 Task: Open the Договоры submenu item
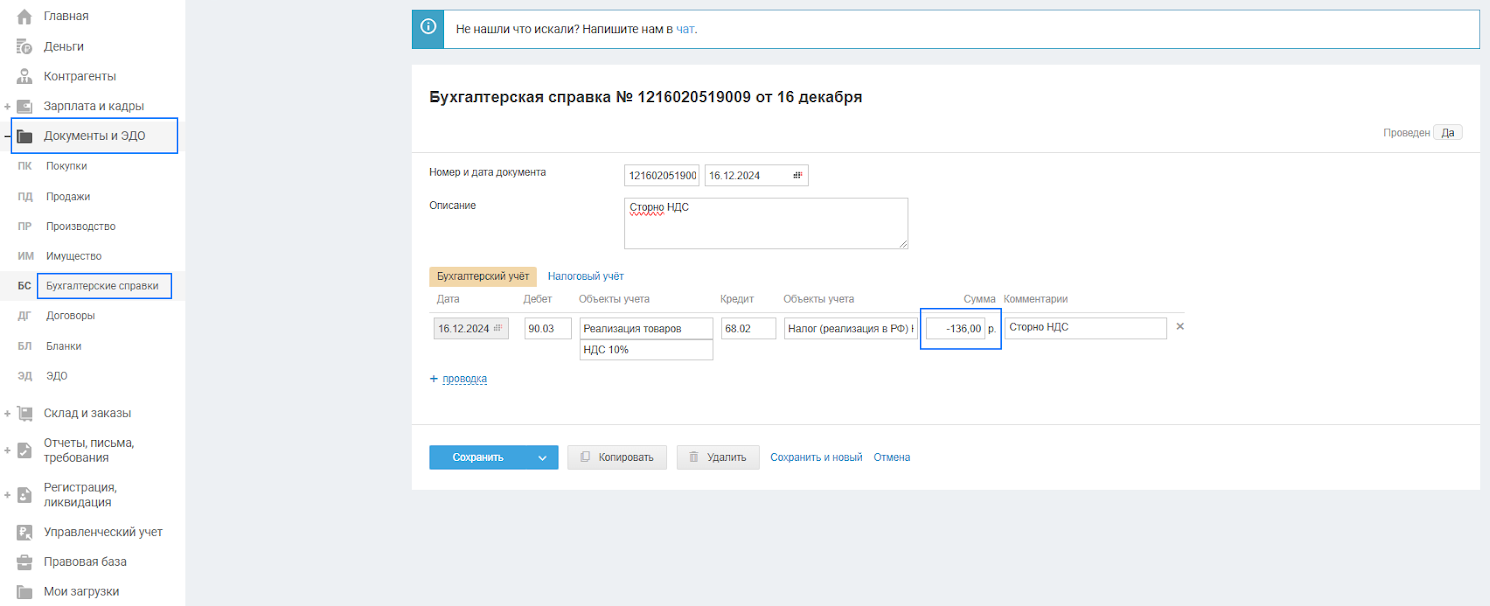[x=71, y=316]
